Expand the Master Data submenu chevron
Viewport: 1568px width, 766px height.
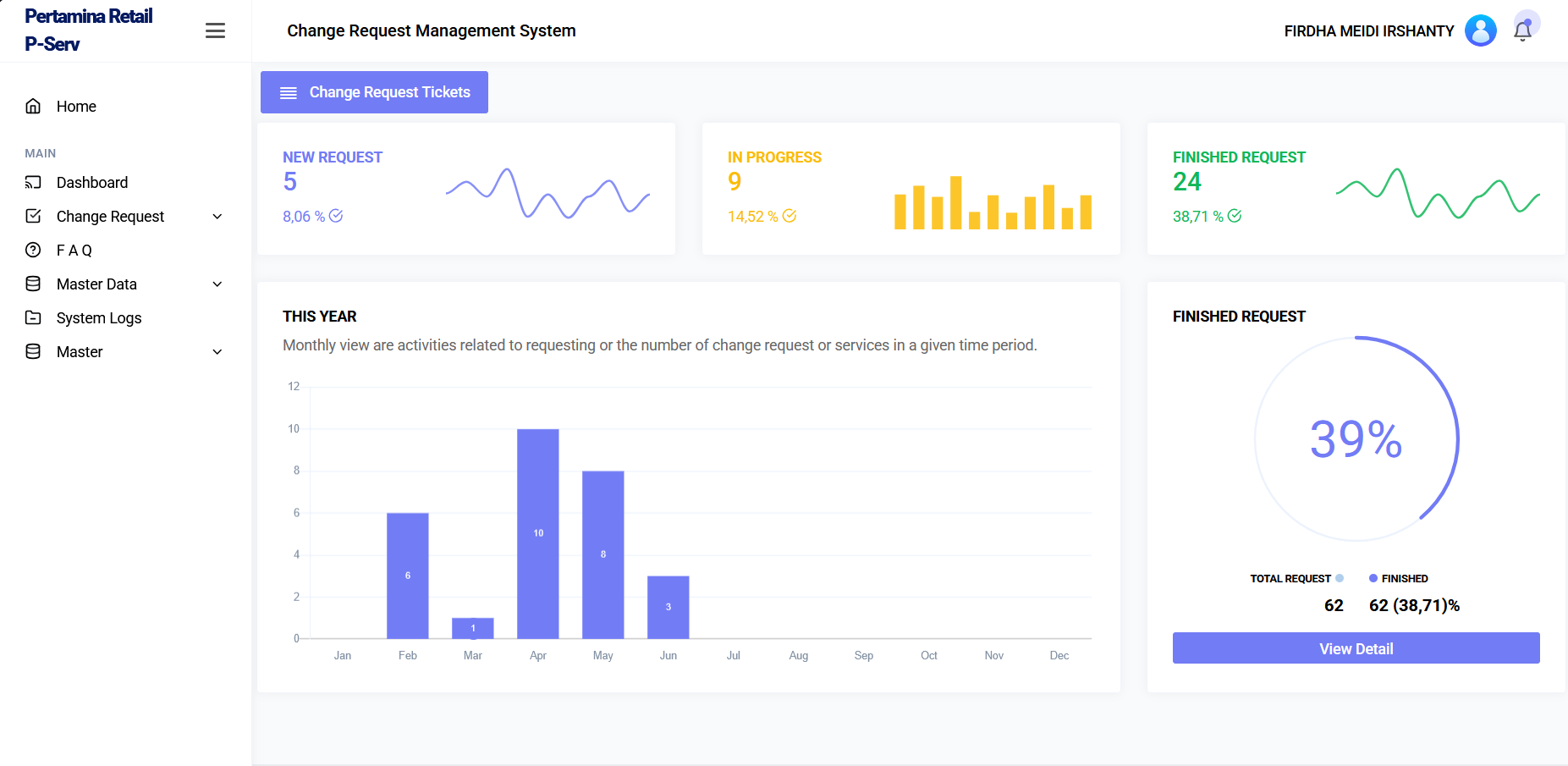217,284
